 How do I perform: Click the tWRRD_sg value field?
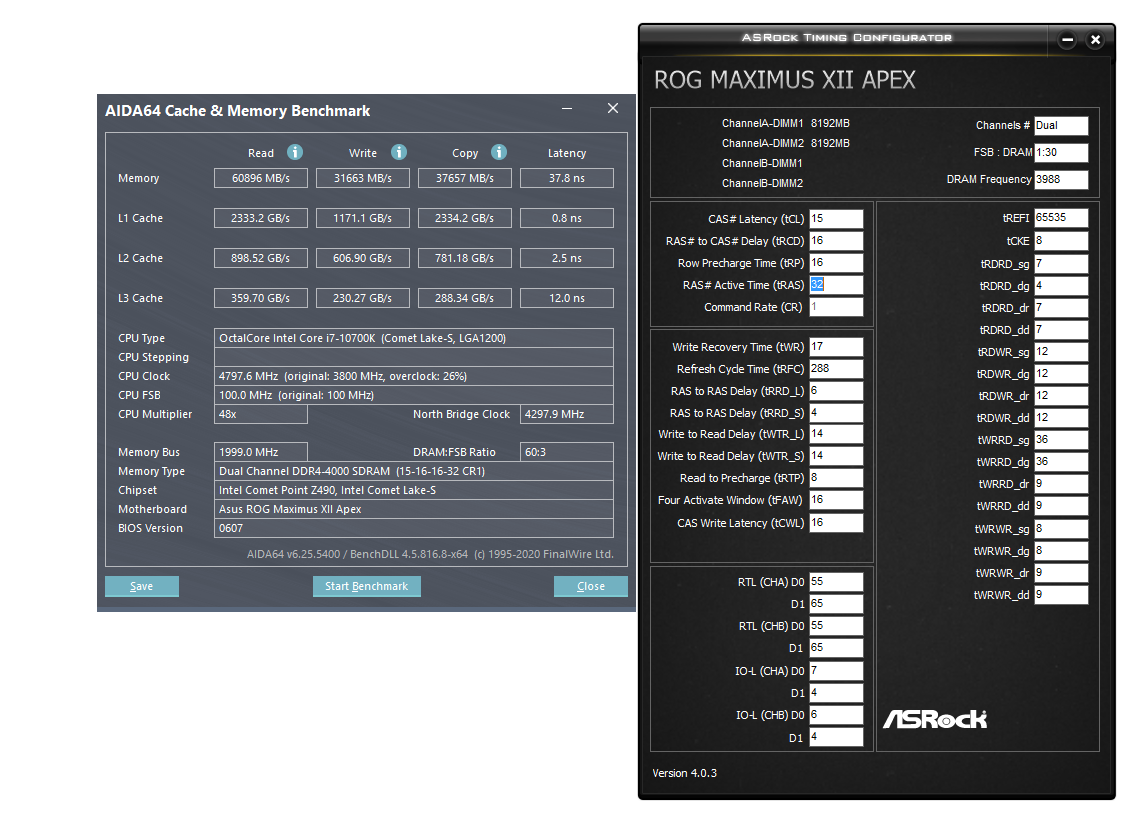[1061, 440]
